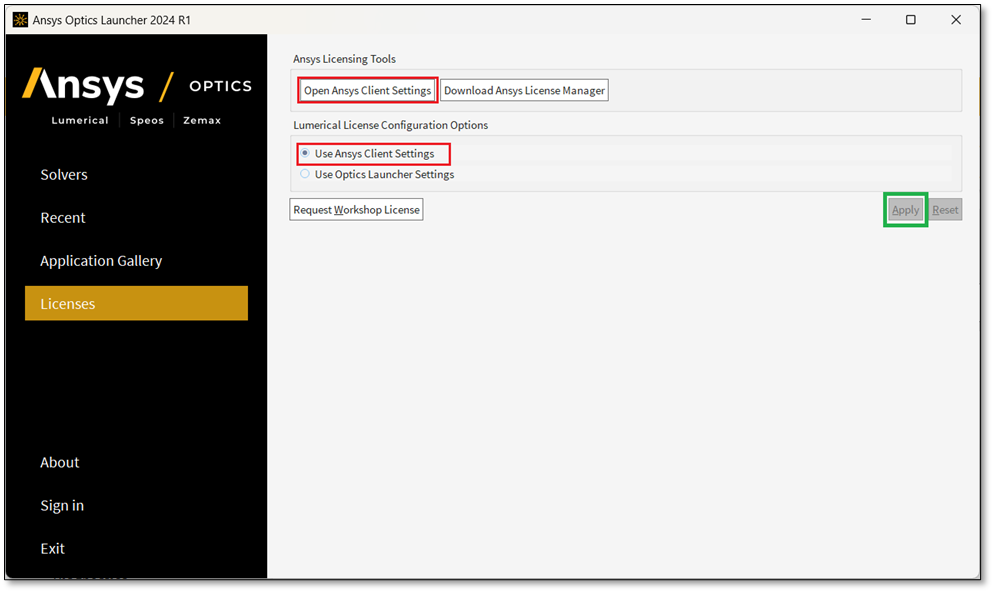
Task: Click Request Workshop License button
Action: (356, 210)
